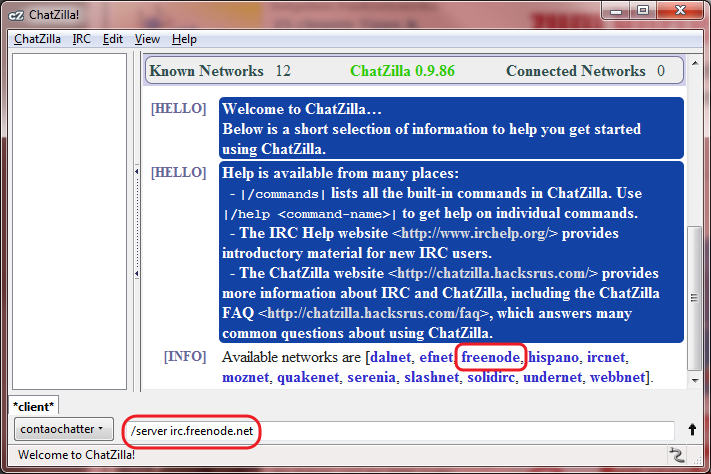Open the View menu
This screenshot has height=474, width=711.
click(147, 39)
